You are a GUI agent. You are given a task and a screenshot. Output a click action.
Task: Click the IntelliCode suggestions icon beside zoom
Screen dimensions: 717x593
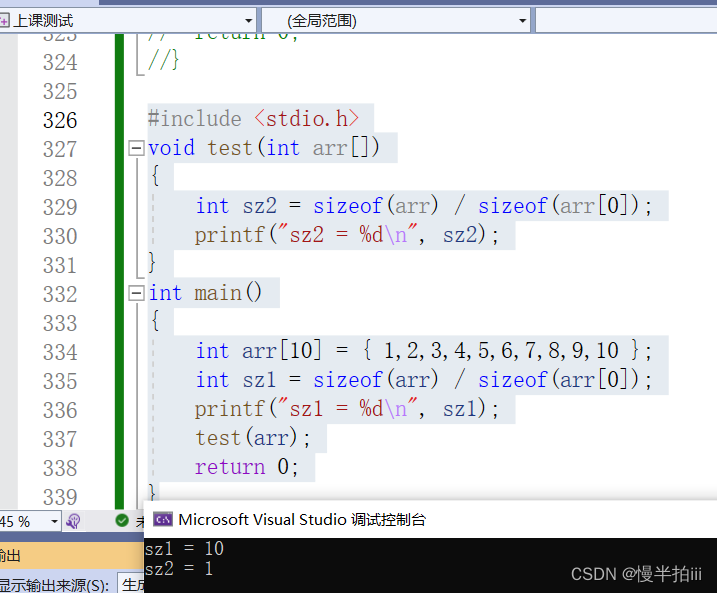click(x=73, y=521)
